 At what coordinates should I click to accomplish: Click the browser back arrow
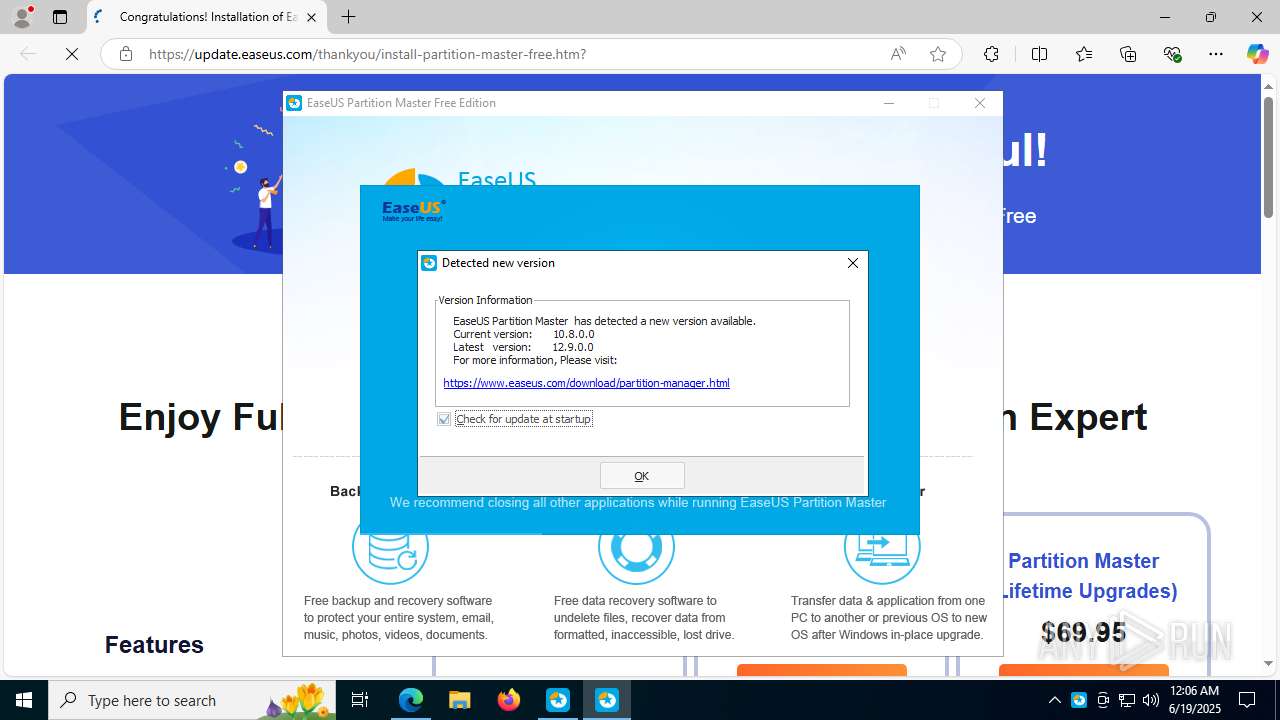tap(28, 54)
